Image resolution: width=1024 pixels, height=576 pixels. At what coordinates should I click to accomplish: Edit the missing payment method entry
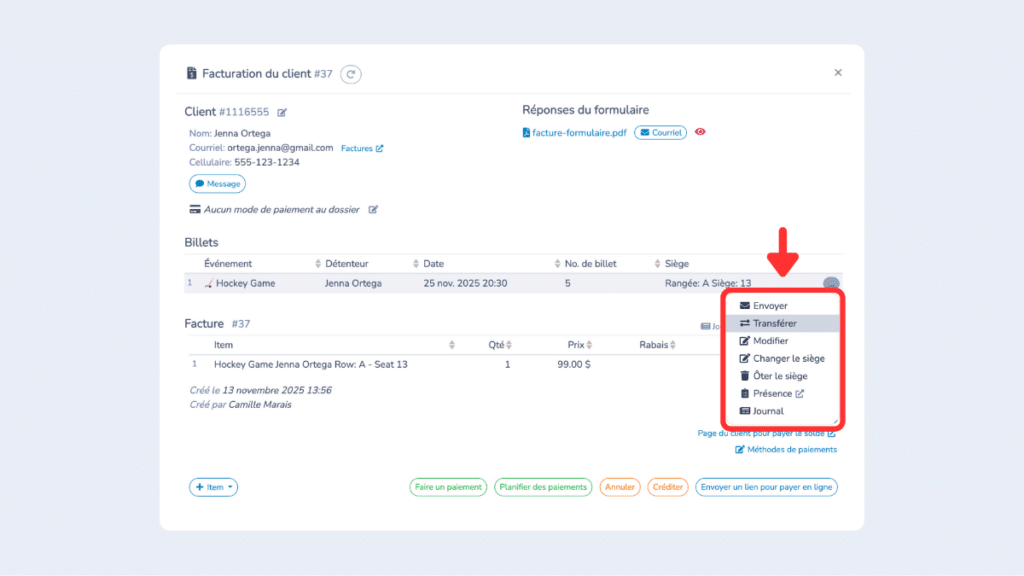coord(373,209)
